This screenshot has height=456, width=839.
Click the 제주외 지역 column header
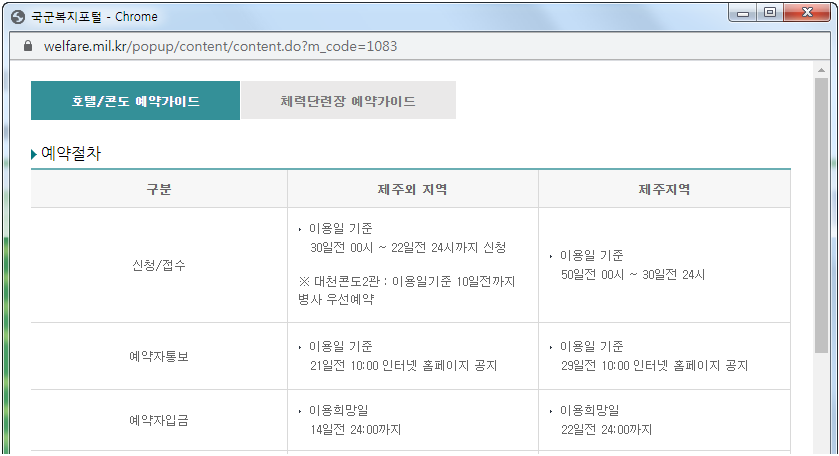(413, 189)
